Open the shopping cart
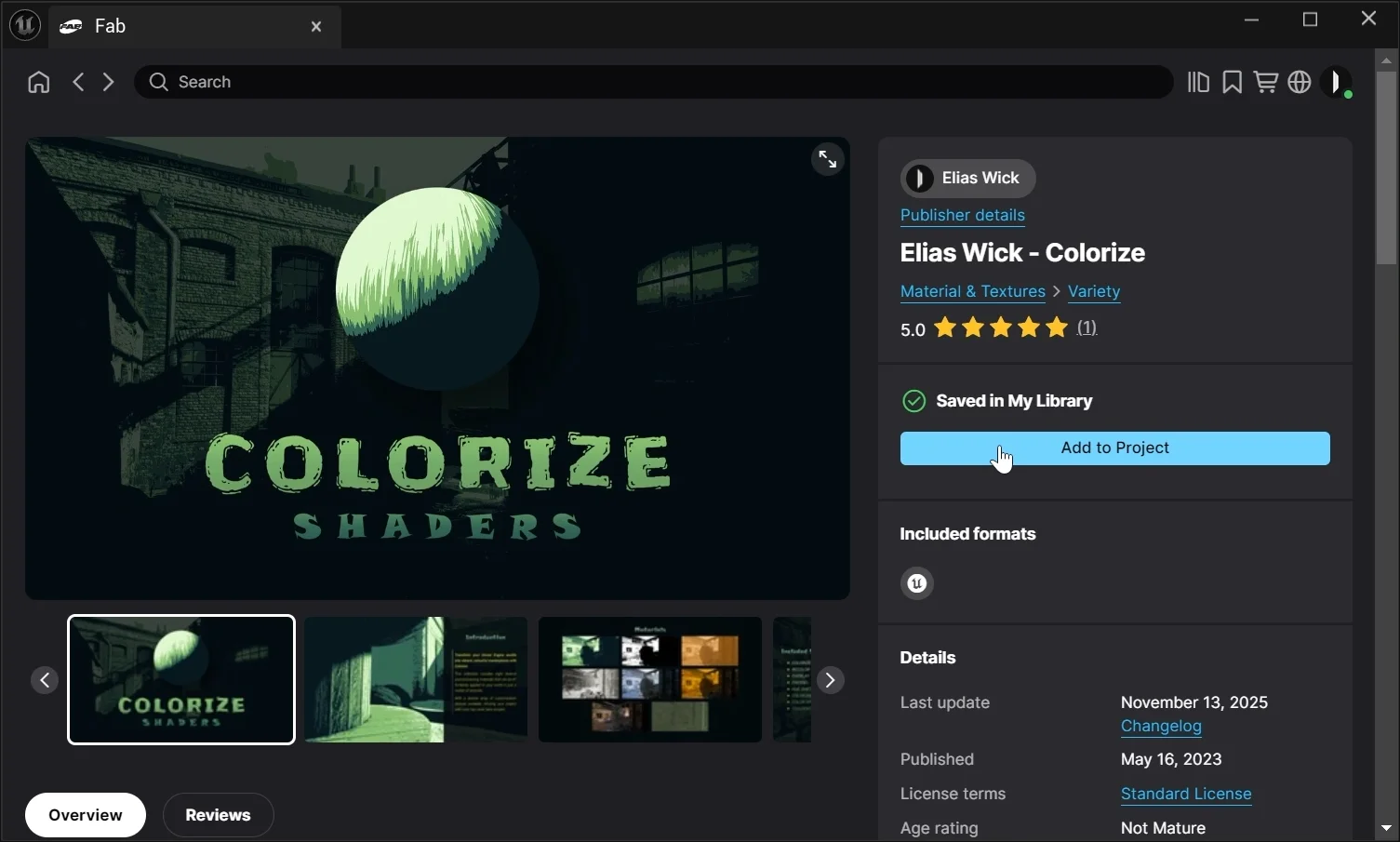The image size is (1400, 842). point(1265,82)
